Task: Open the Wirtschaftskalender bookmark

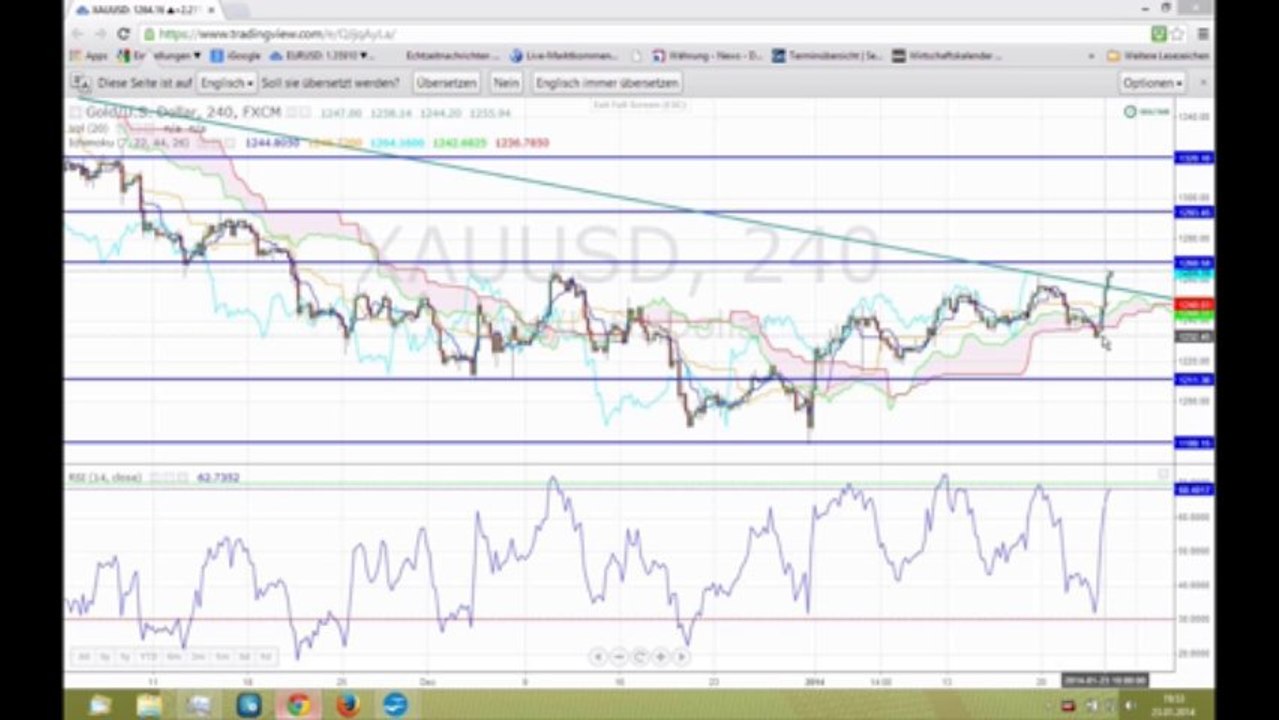Action: click(x=946, y=56)
